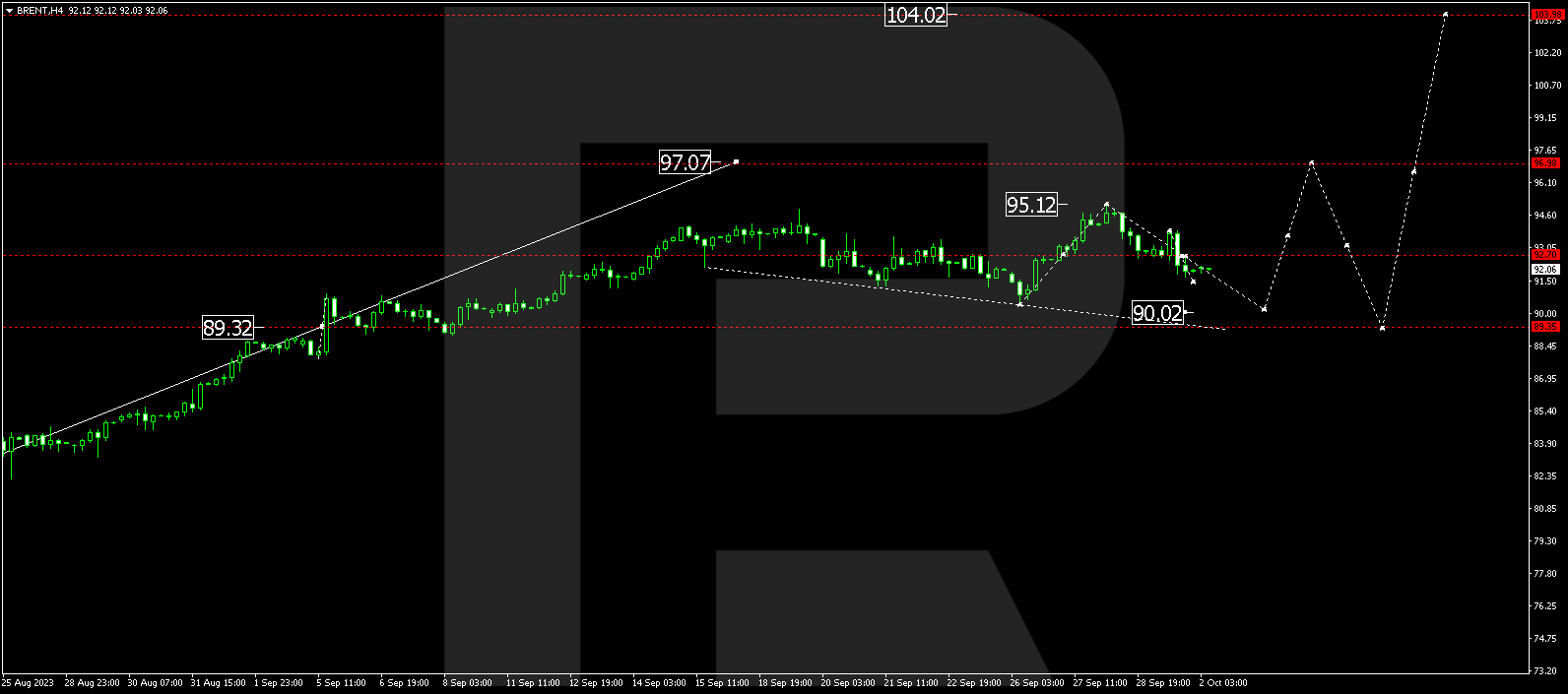
Task: Select the 104.02 price target label
Action: (x=916, y=15)
